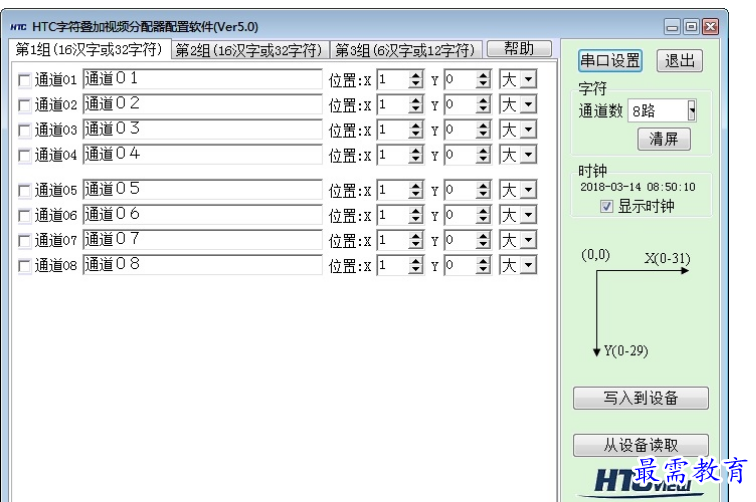Click the 通道04 text input field
The image size is (756, 502).
(x=202, y=154)
